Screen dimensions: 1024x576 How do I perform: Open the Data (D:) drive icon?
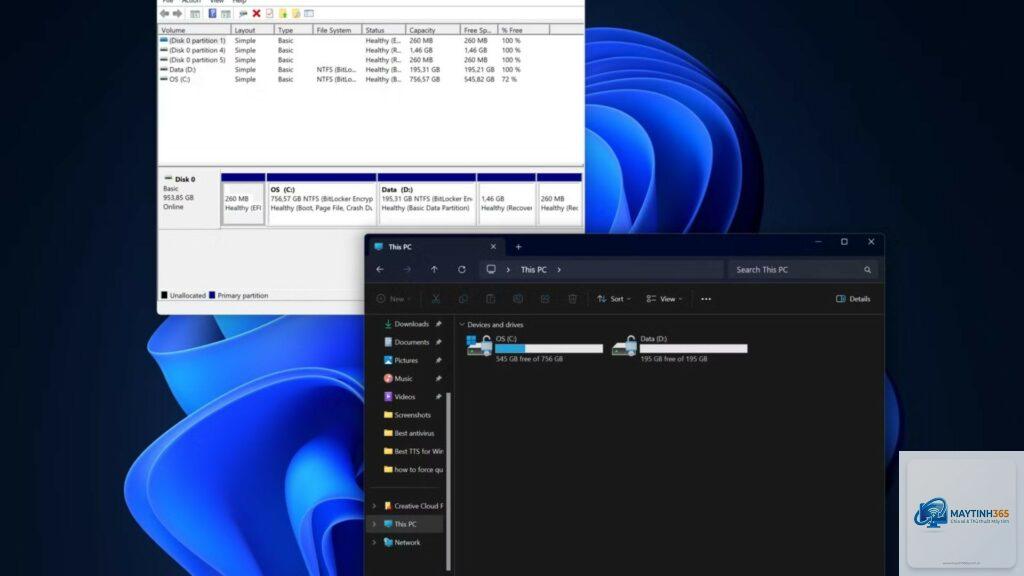624,345
